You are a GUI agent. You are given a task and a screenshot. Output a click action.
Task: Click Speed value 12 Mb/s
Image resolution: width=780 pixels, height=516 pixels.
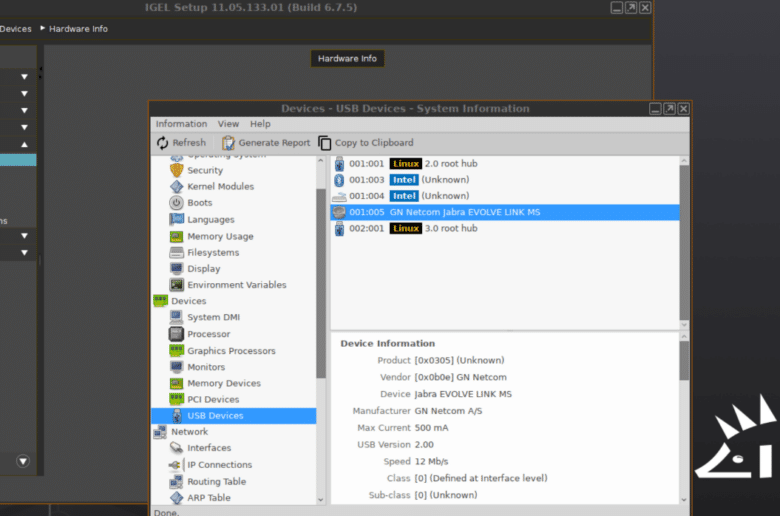(x=431, y=462)
